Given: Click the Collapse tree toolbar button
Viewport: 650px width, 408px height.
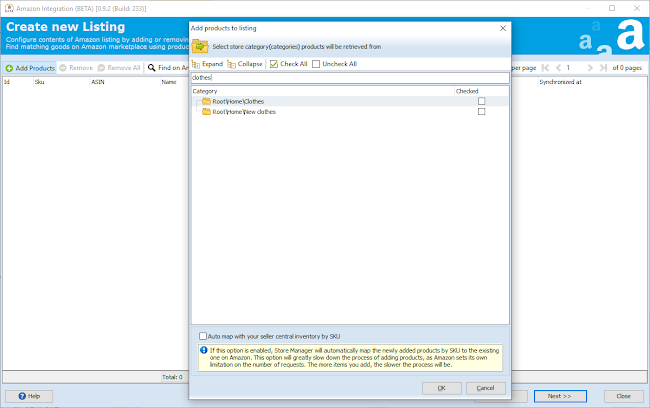Looking at the screenshot, I should coord(245,64).
